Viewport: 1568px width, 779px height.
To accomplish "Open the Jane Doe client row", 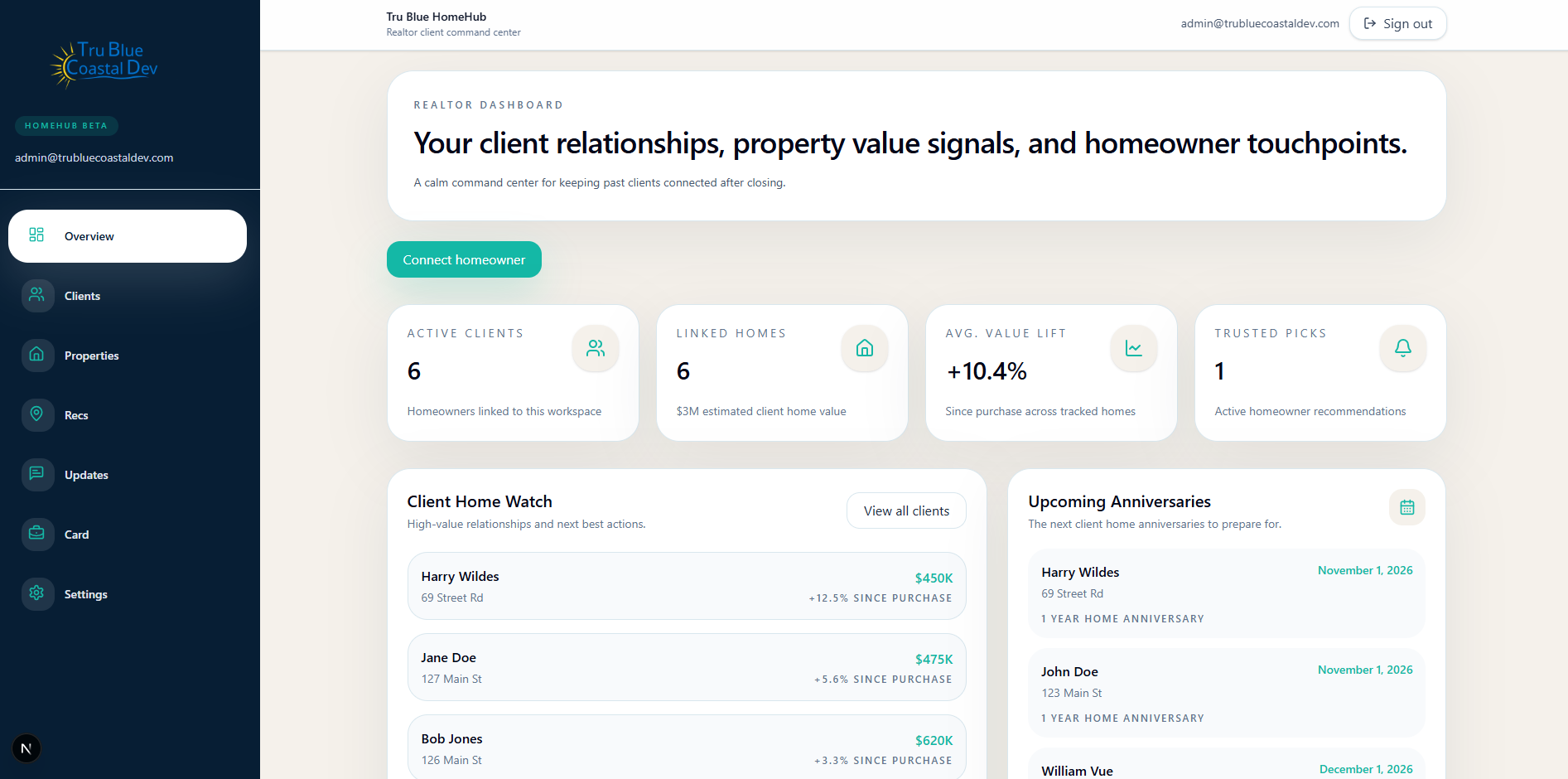I will click(x=687, y=667).
